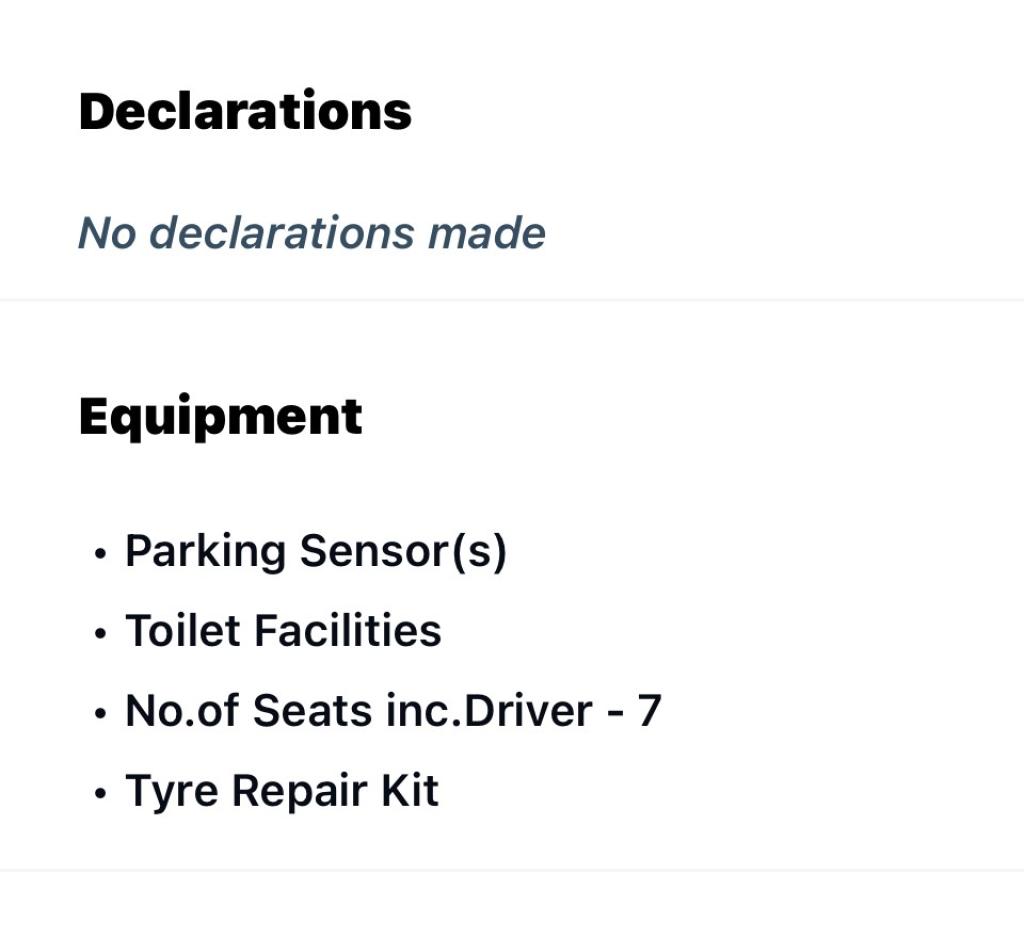Click the word "made" in declarations note

(487, 233)
